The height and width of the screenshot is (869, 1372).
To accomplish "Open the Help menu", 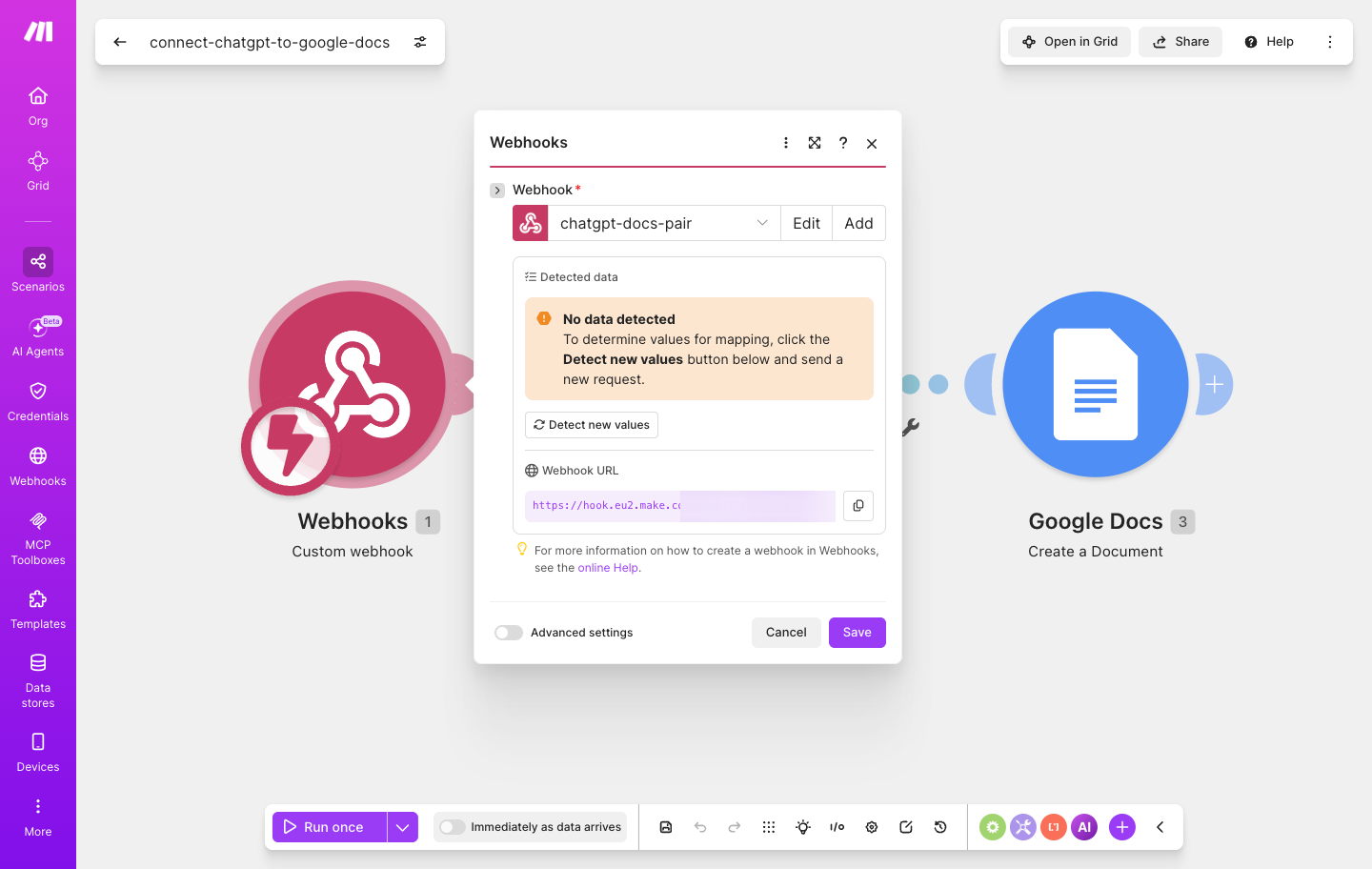I will tap(1269, 42).
